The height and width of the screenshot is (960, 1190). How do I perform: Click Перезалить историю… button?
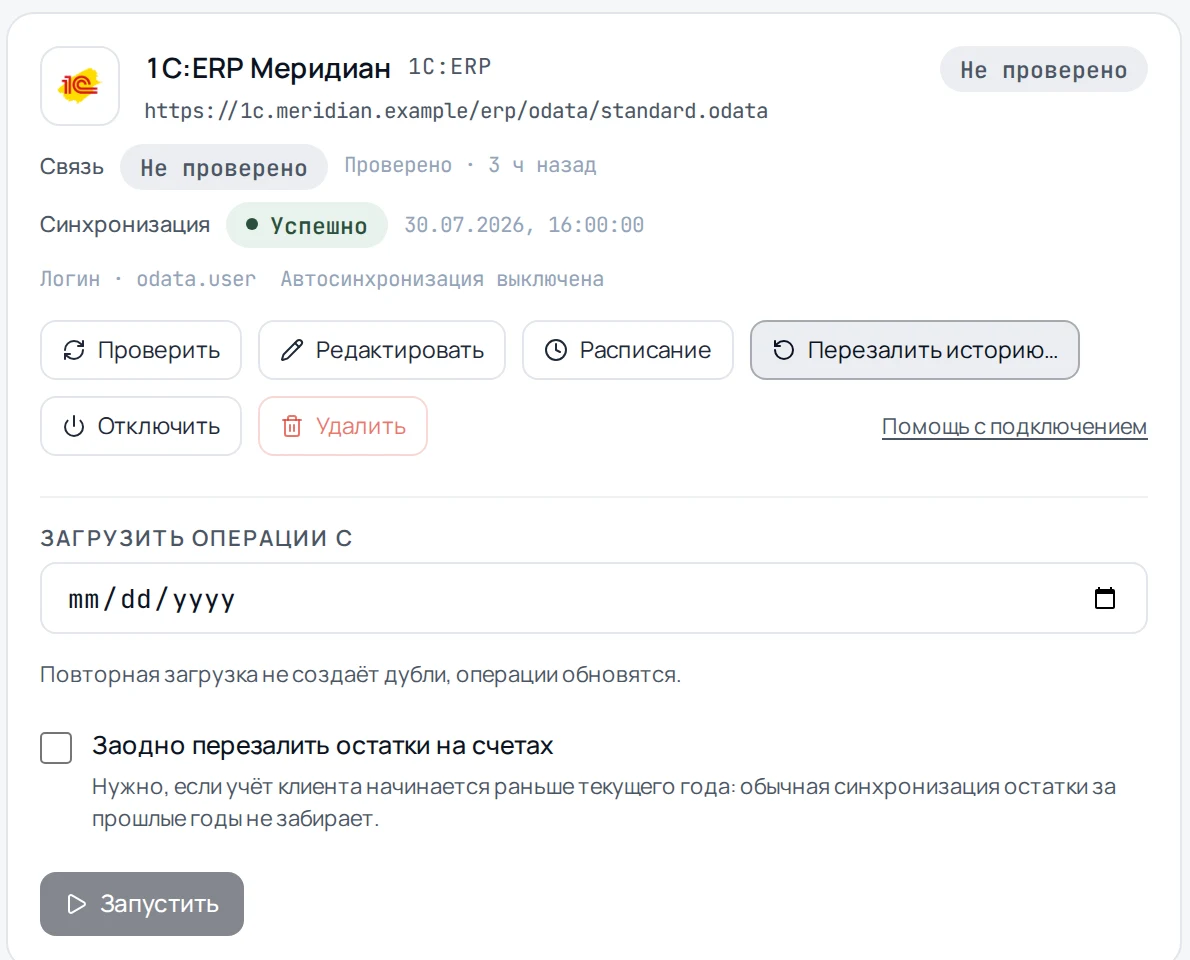coord(915,350)
